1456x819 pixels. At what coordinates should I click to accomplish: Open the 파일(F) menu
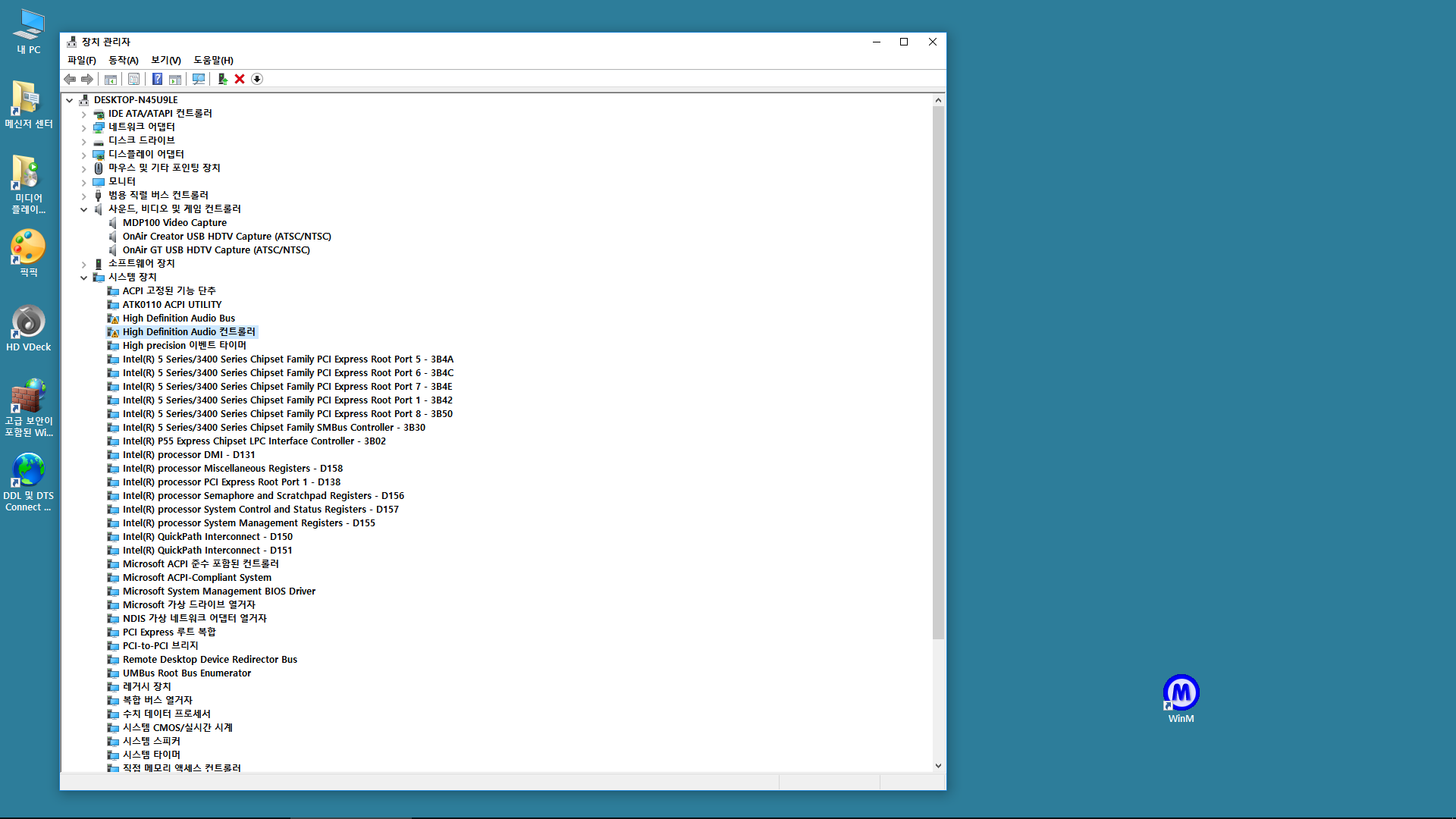point(82,60)
